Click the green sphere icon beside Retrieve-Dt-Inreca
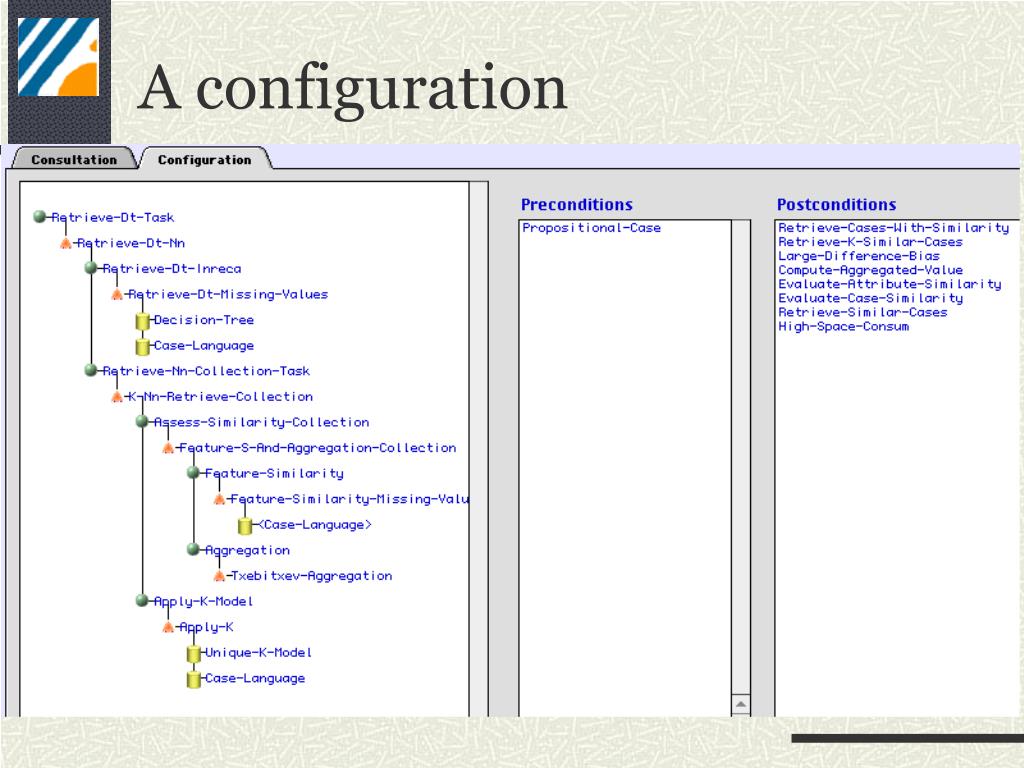The image size is (1024, 768). 91,268
